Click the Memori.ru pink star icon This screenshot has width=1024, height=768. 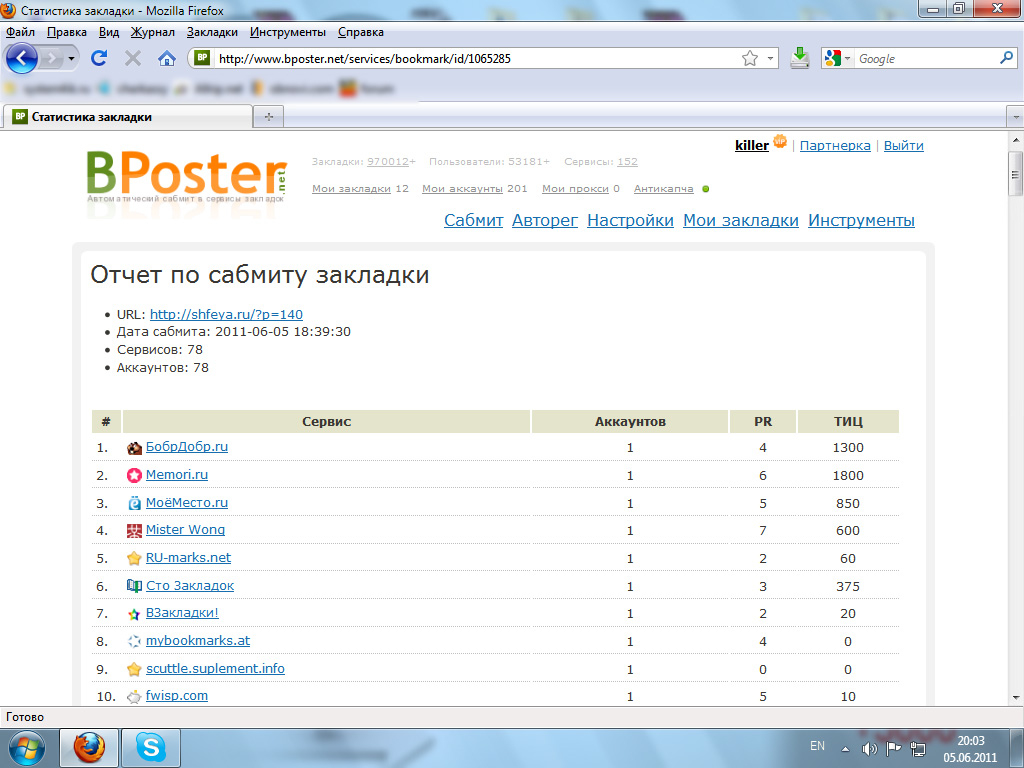(134, 475)
